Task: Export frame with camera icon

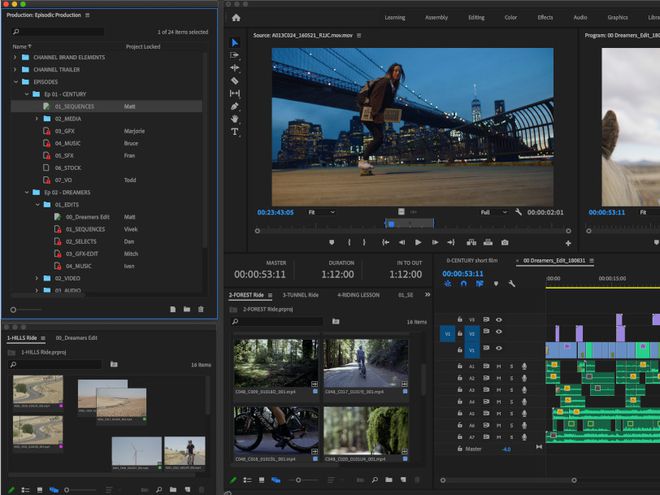Action: tap(505, 242)
